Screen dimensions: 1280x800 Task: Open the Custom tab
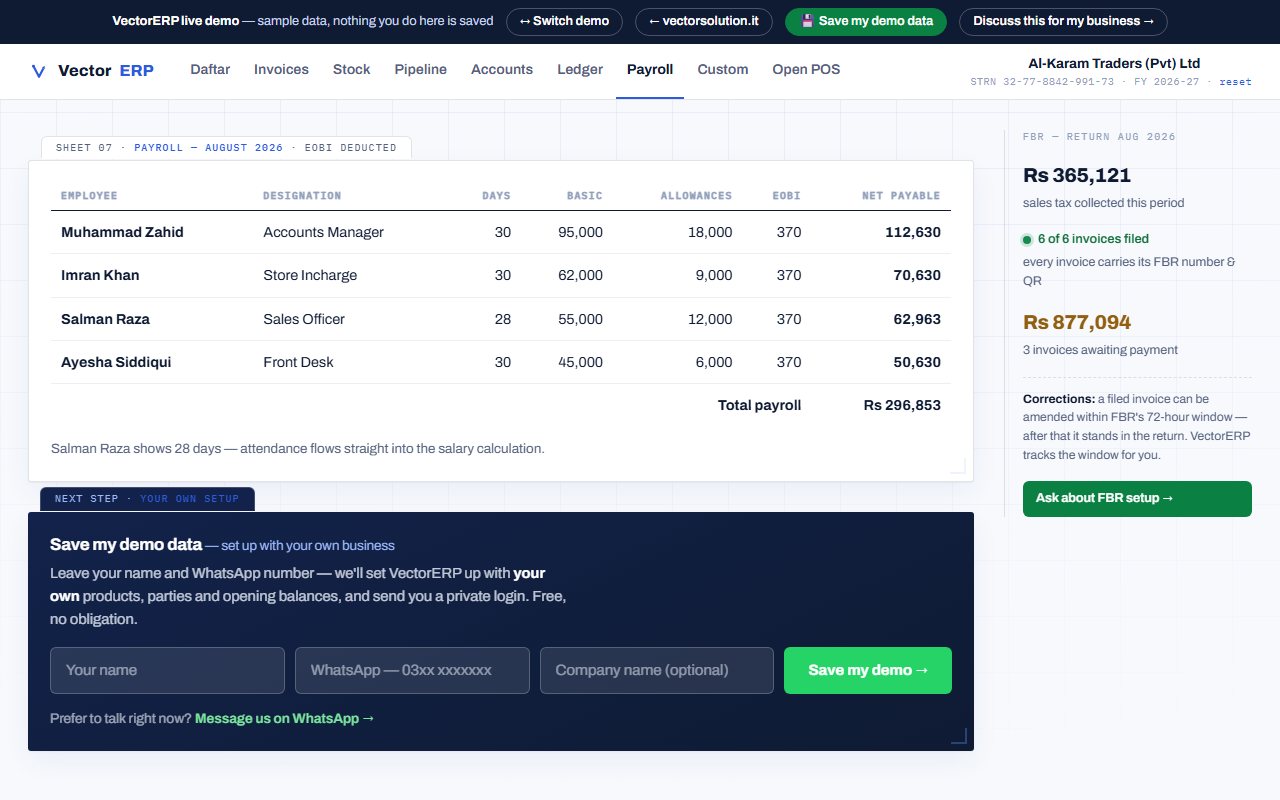tap(723, 69)
